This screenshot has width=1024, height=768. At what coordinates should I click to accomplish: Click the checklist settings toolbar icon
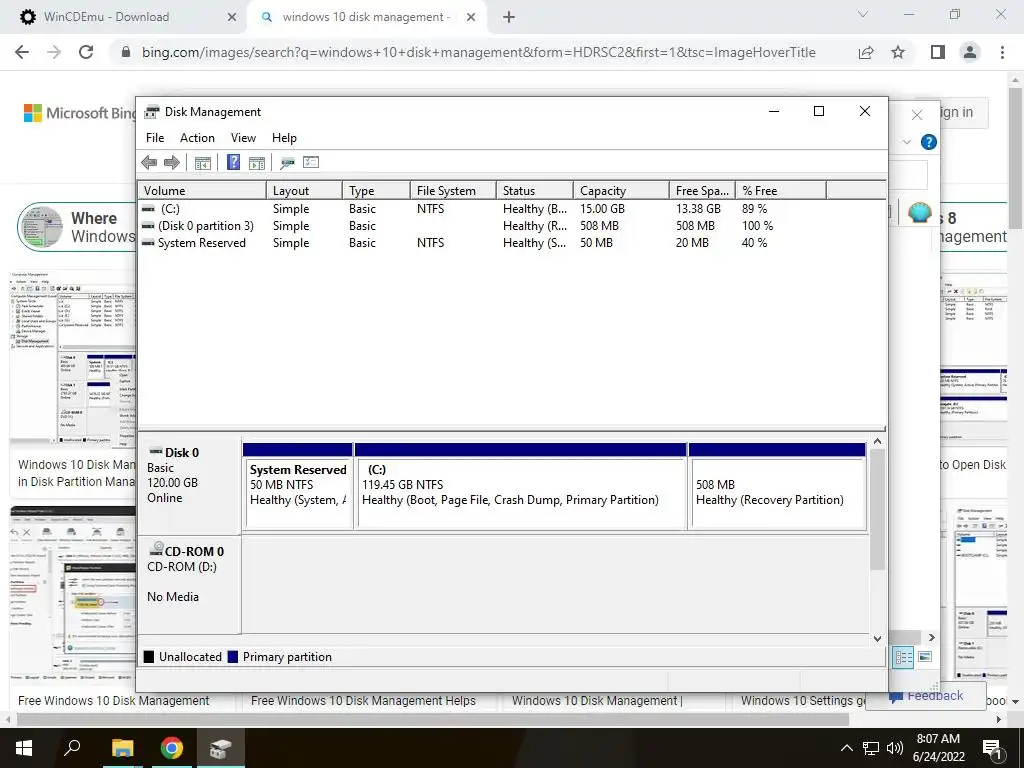pyautogui.click(x=311, y=162)
